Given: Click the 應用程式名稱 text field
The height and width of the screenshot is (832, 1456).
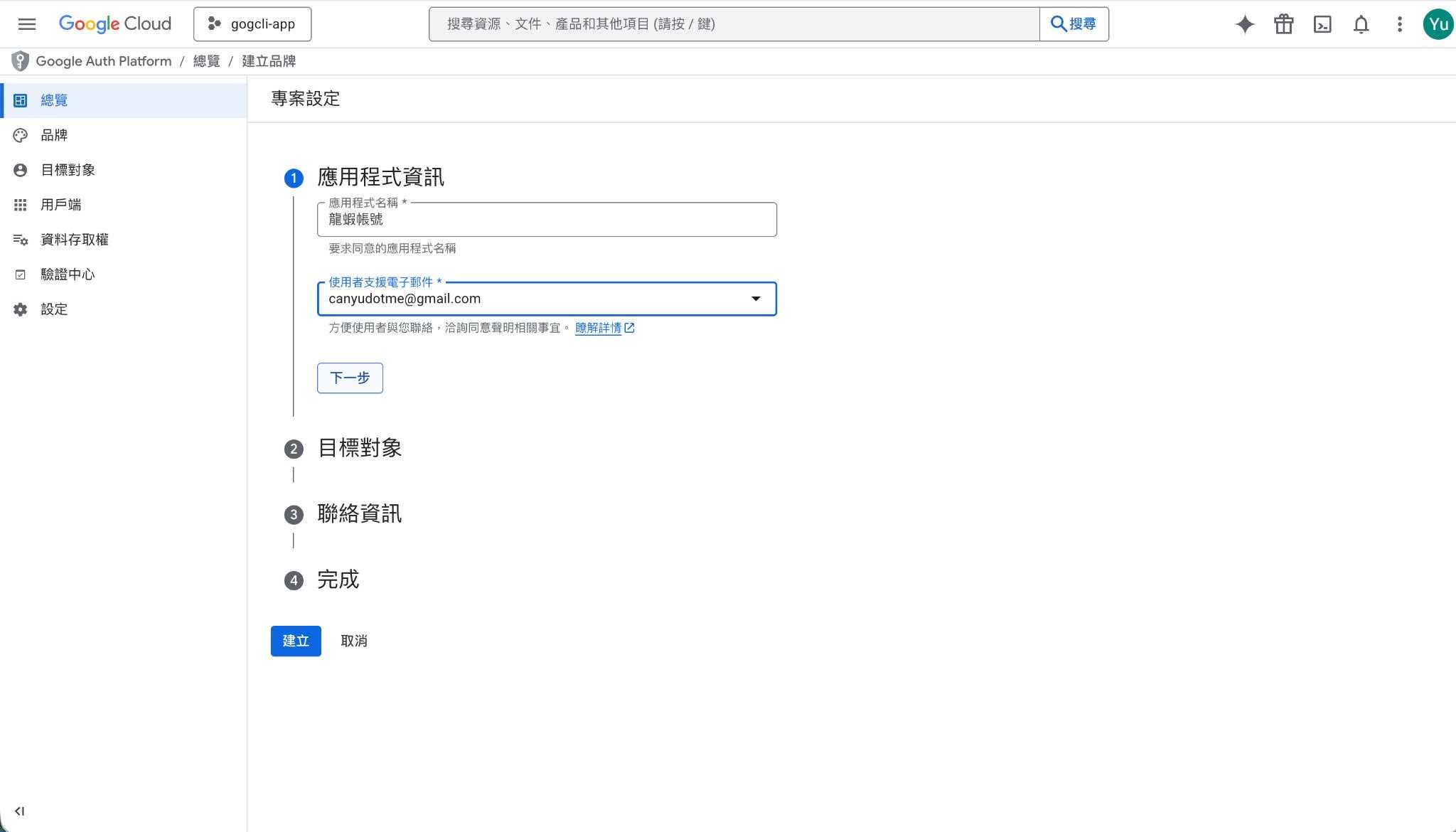Looking at the screenshot, I should [546, 220].
